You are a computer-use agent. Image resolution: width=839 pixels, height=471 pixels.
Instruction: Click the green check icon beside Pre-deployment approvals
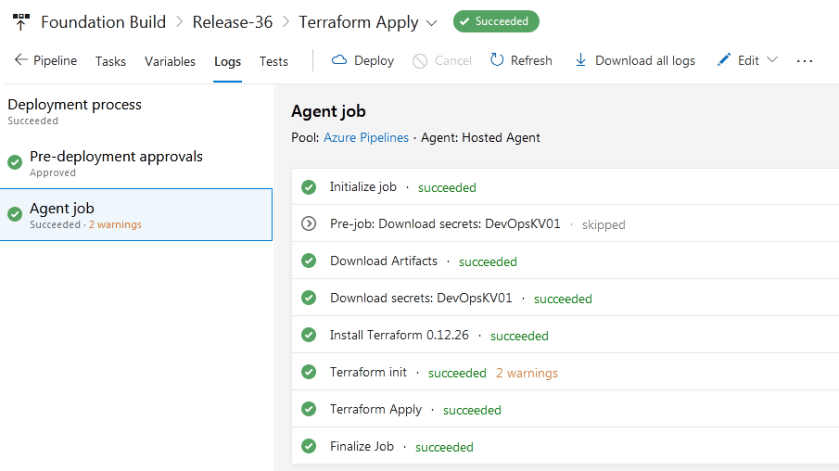tap(15, 162)
